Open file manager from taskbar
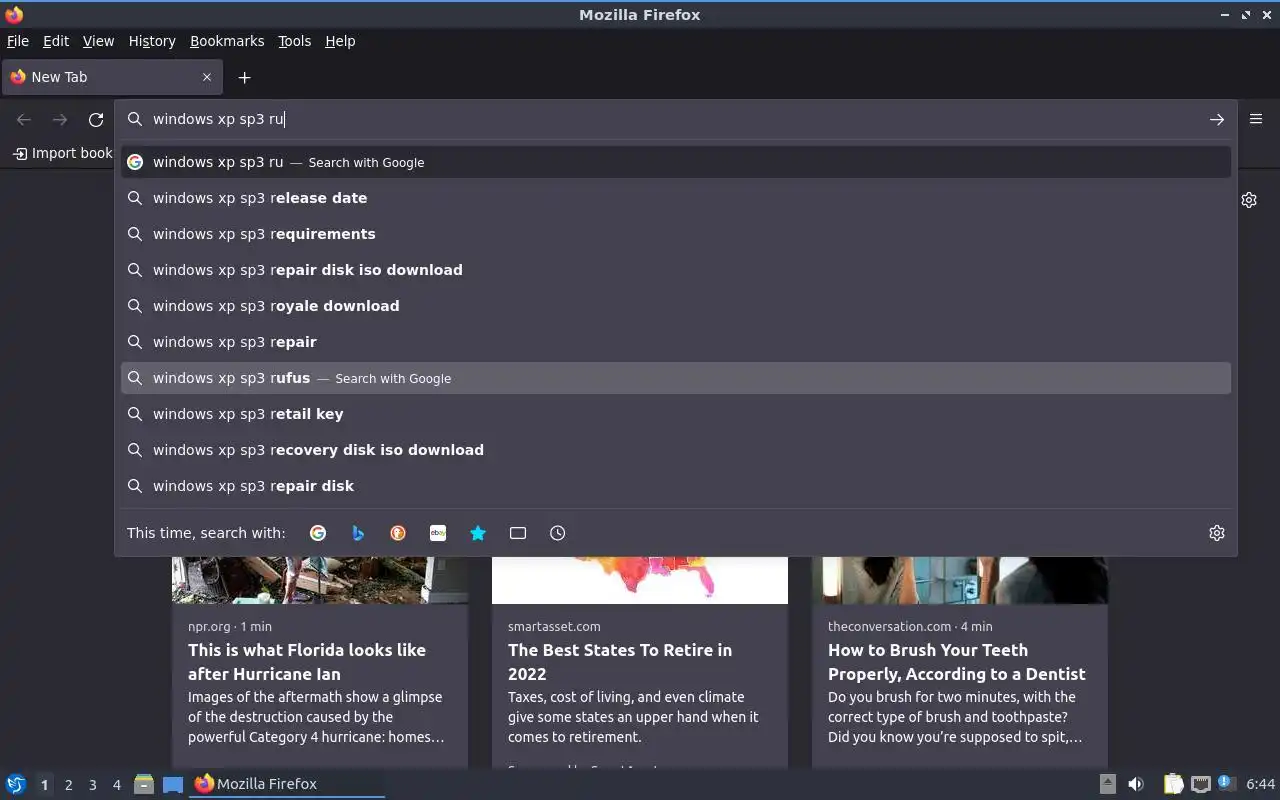This screenshot has height=800, width=1280. click(144, 784)
